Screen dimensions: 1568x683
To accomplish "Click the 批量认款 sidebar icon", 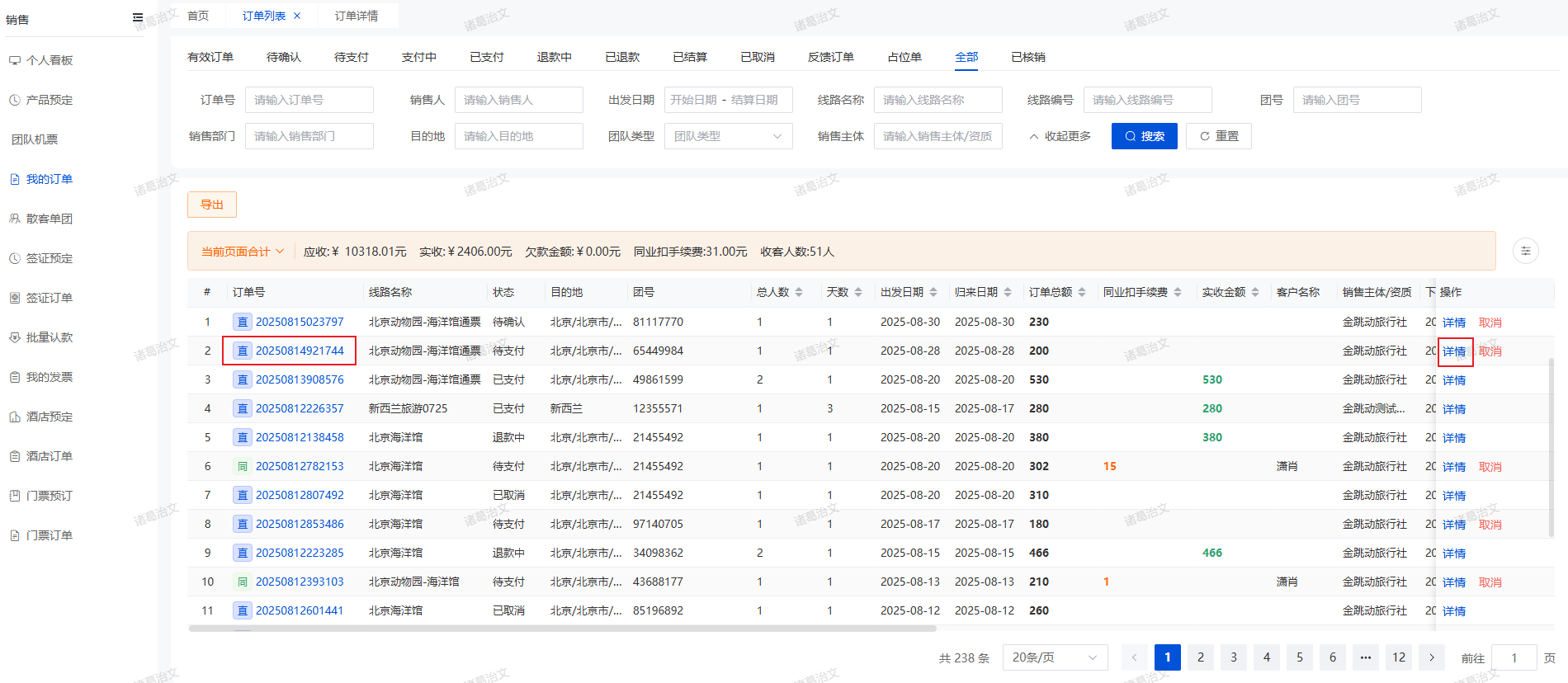I will [x=15, y=337].
